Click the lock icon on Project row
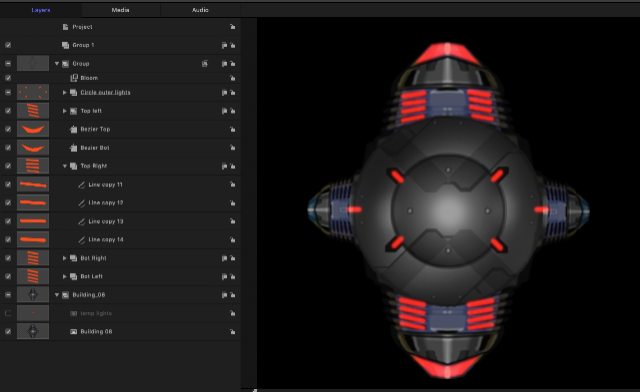 (x=232, y=27)
